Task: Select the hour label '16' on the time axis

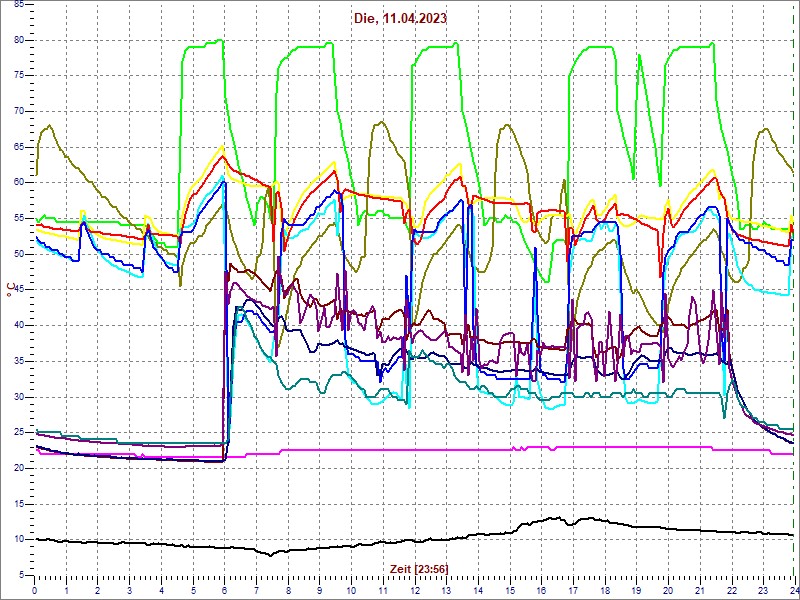Action: (541, 591)
